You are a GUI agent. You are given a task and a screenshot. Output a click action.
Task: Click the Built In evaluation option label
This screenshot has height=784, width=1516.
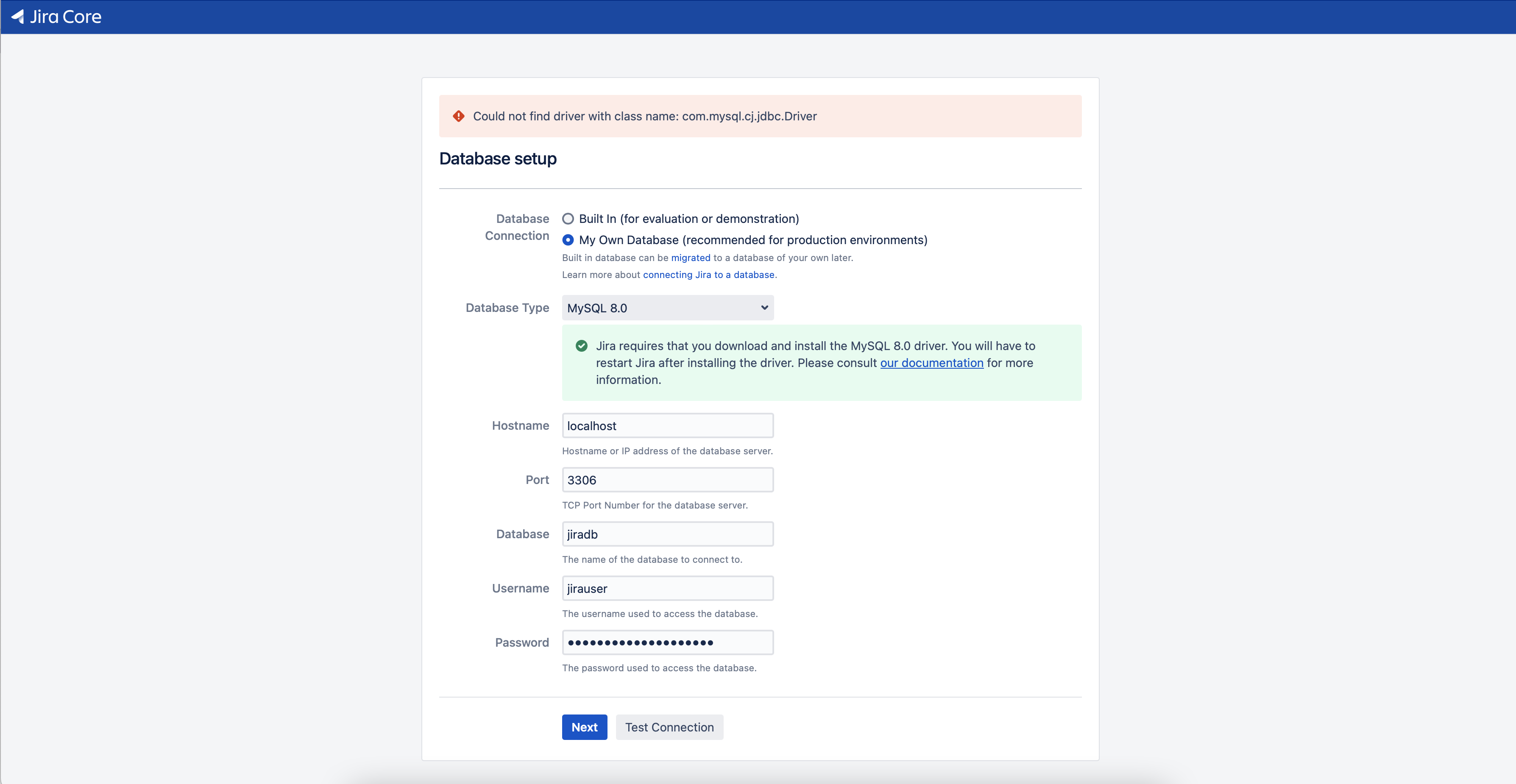pos(689,219)
